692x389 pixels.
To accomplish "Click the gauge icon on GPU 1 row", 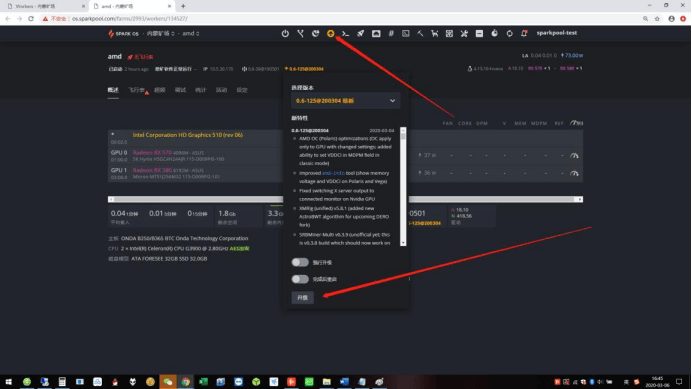I will (x=574, y=173).
